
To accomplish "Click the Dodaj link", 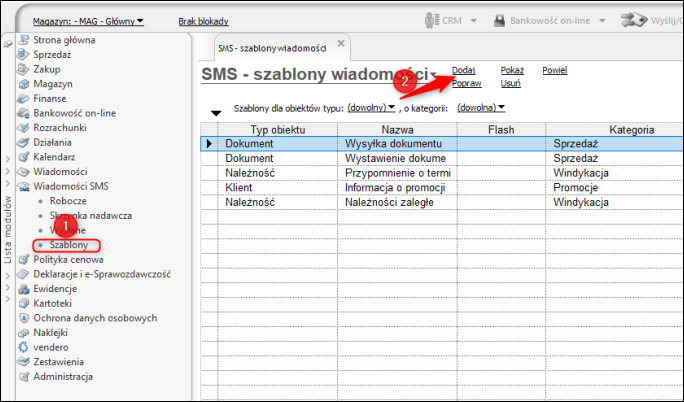I will click(x=463, y=70).
